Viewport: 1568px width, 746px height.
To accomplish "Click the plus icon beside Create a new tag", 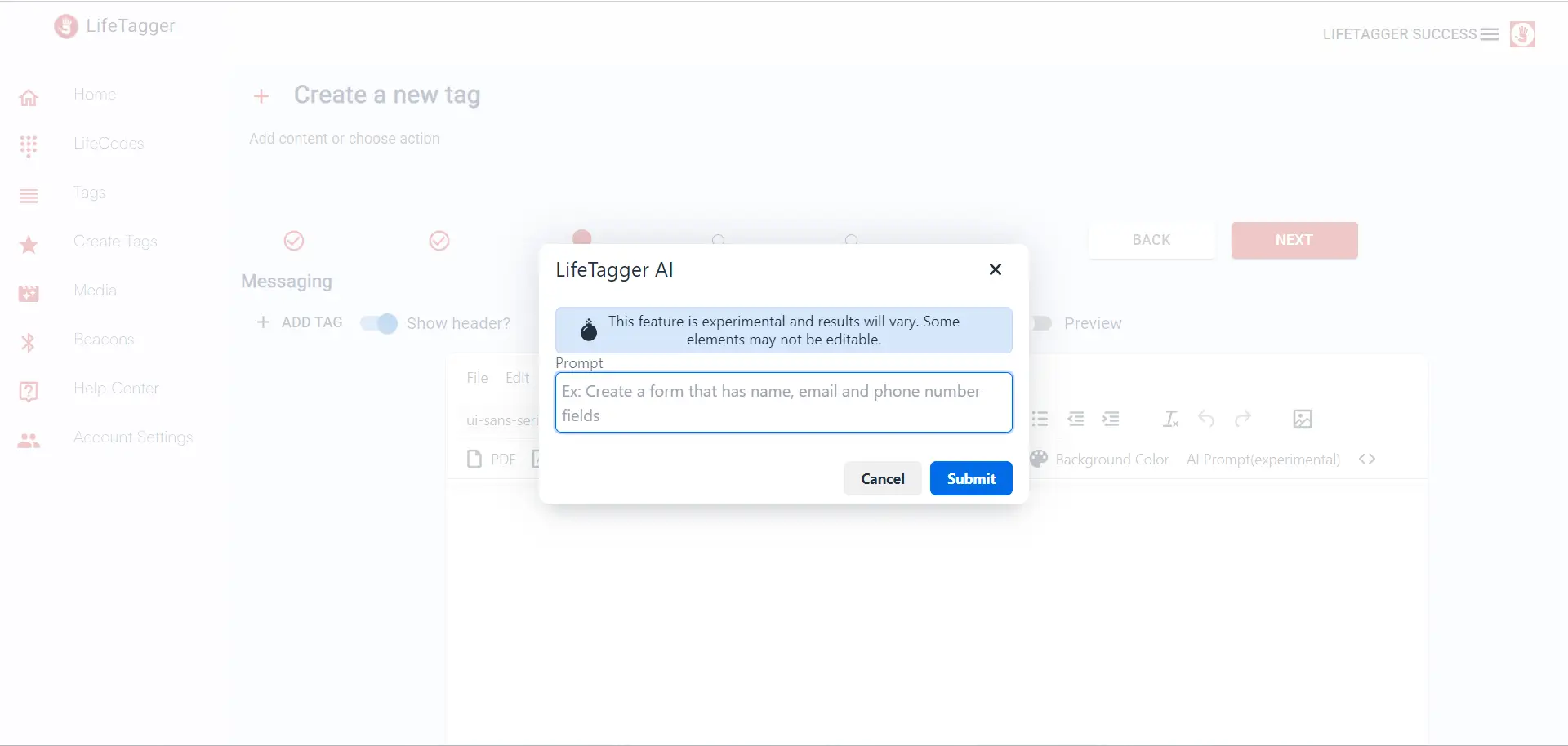I will tap(261, 96).
